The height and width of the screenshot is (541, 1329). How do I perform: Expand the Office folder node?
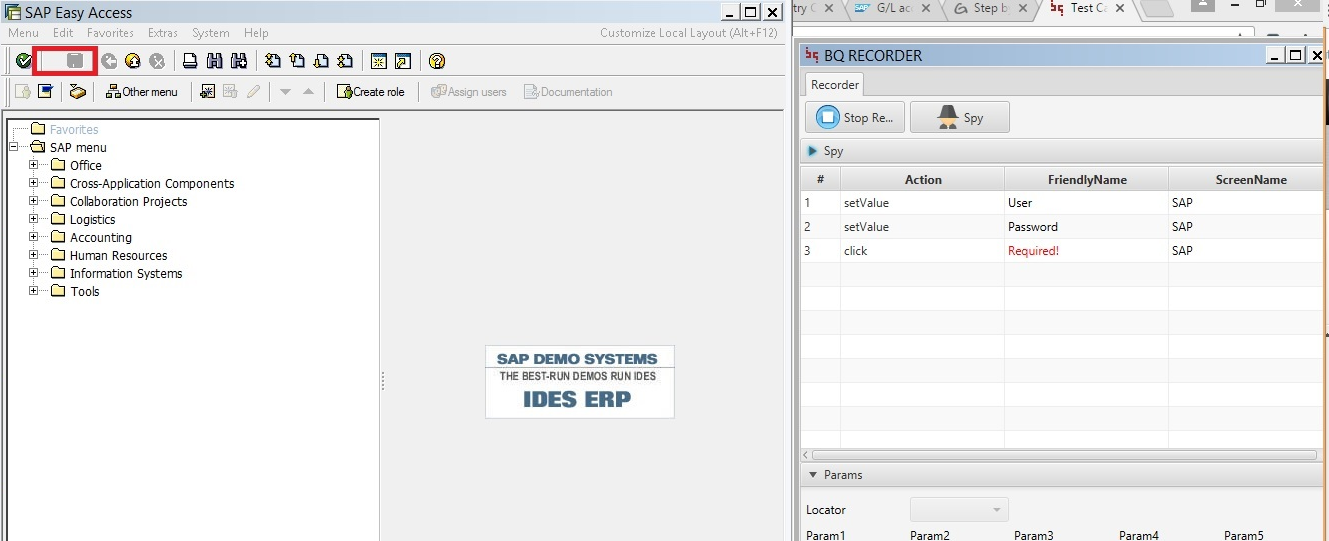[x=33, y=165]
